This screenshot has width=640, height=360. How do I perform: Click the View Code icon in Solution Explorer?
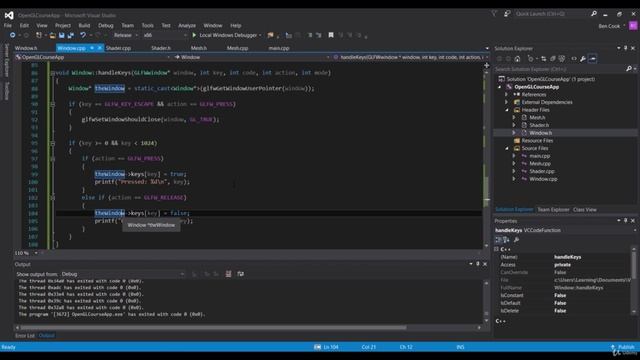pos(573,59)
